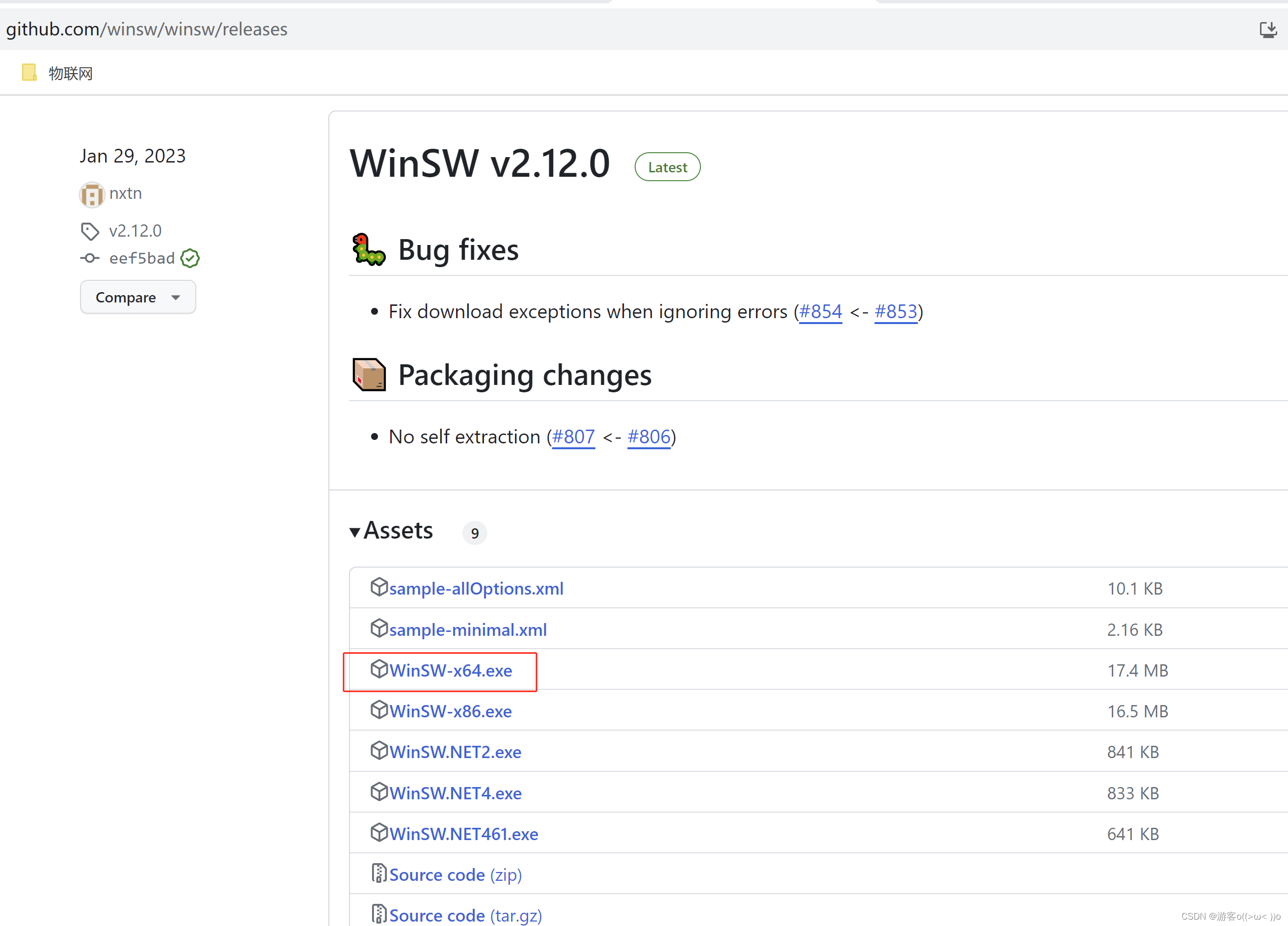Download Source code (tar.gz)
The width and height of the screenshot is (1288, 926).
click(x=465, y=915)
